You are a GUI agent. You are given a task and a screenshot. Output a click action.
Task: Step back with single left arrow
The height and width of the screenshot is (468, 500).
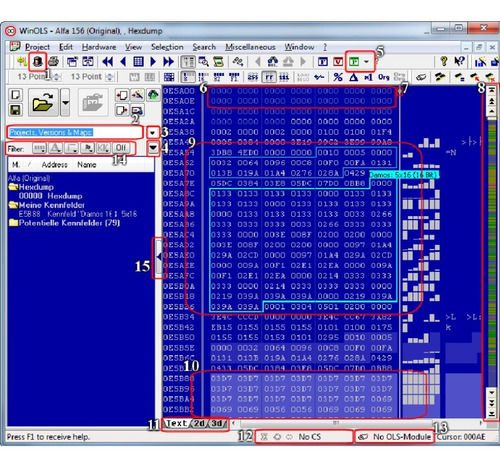click(123, 61)
